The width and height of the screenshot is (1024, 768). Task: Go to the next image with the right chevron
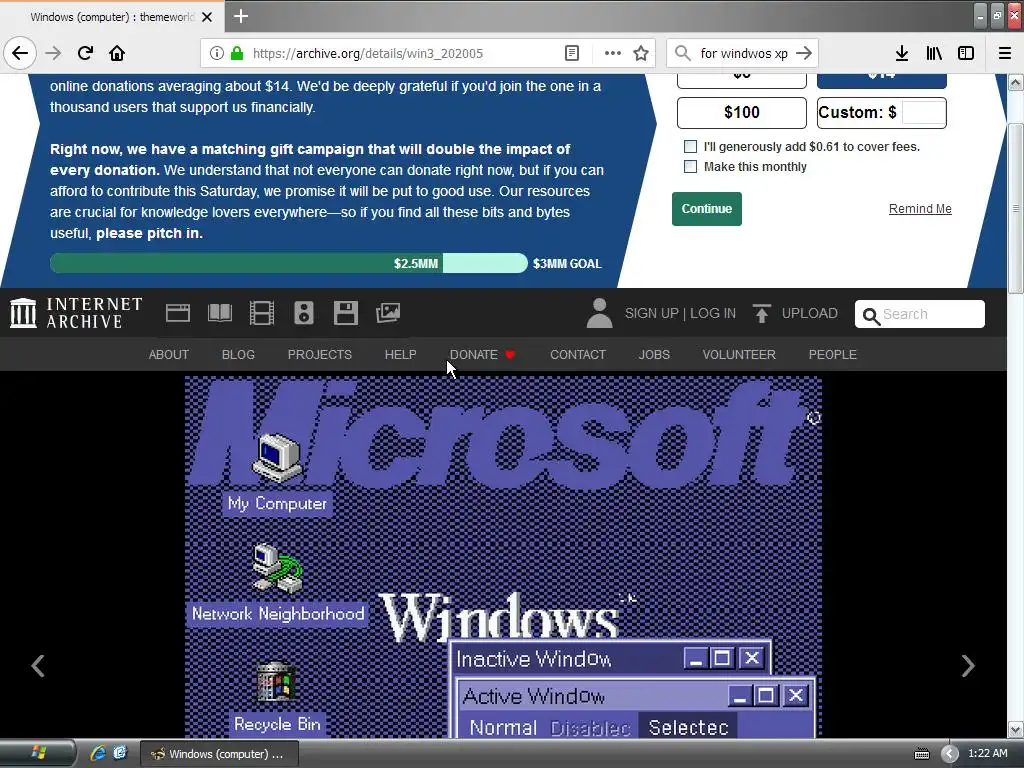[968, 666]
